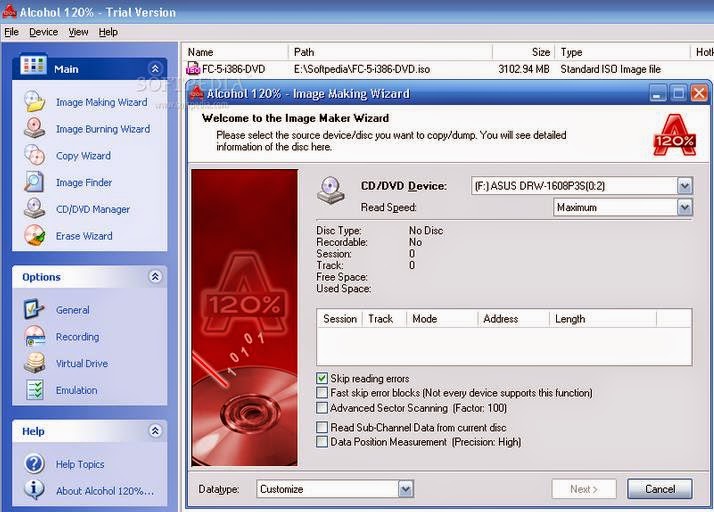Open the Datatype Customize dropdown
This screenshot has height=512, width=714.
click(405, 489)
